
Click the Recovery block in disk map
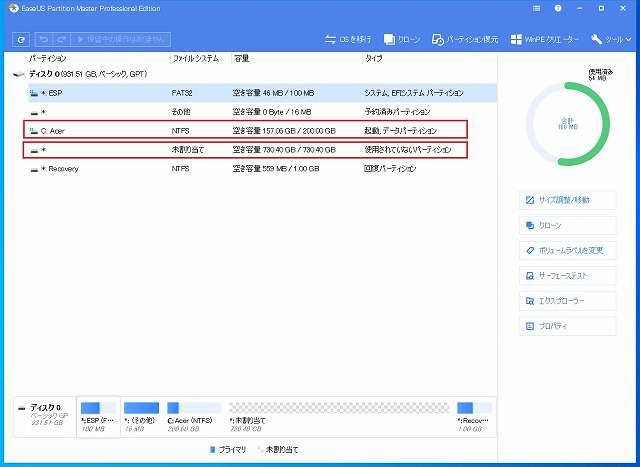pyautogui.click(x=474, y=417)
